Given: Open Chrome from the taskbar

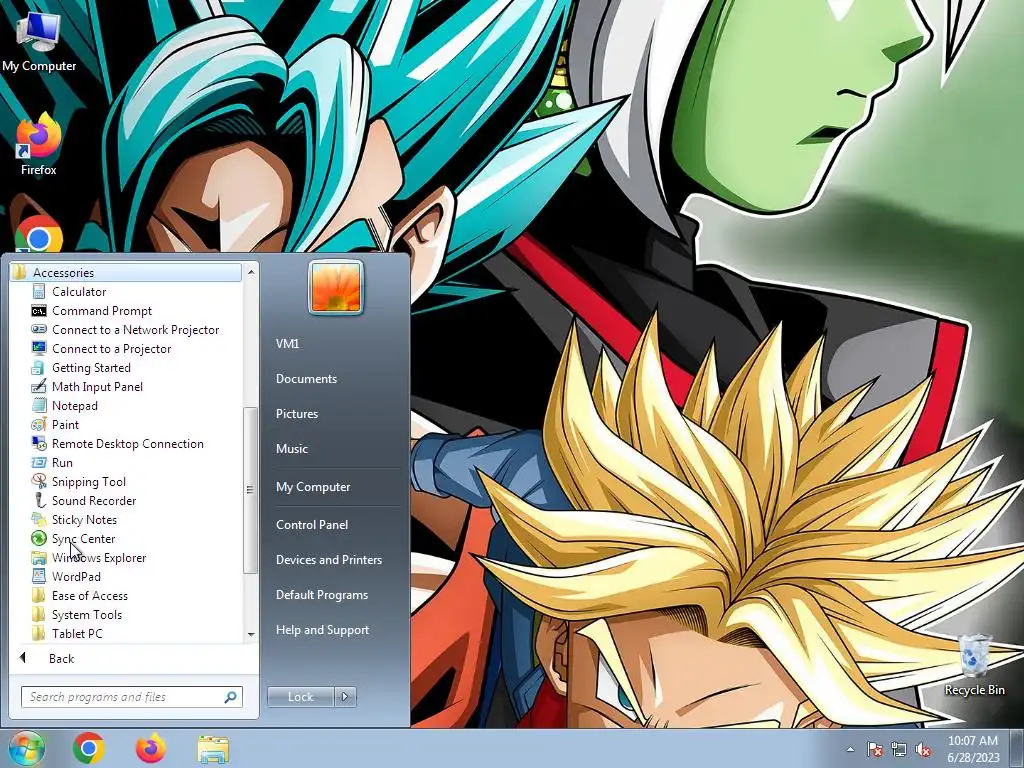Looking at the screenshot, I should point(89,748).
